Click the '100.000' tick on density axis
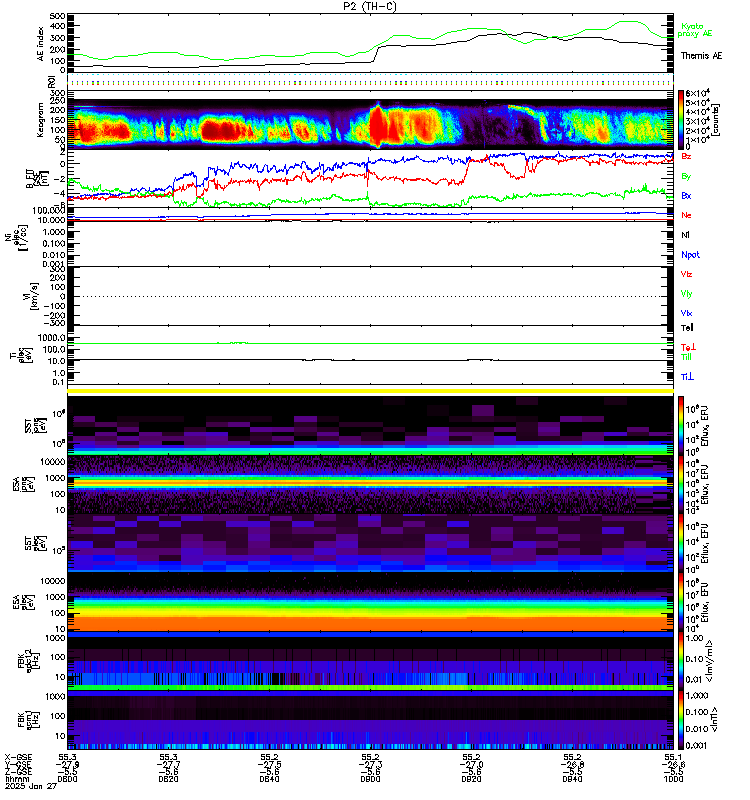Screen dimensions: 750x800 point(48,211)
